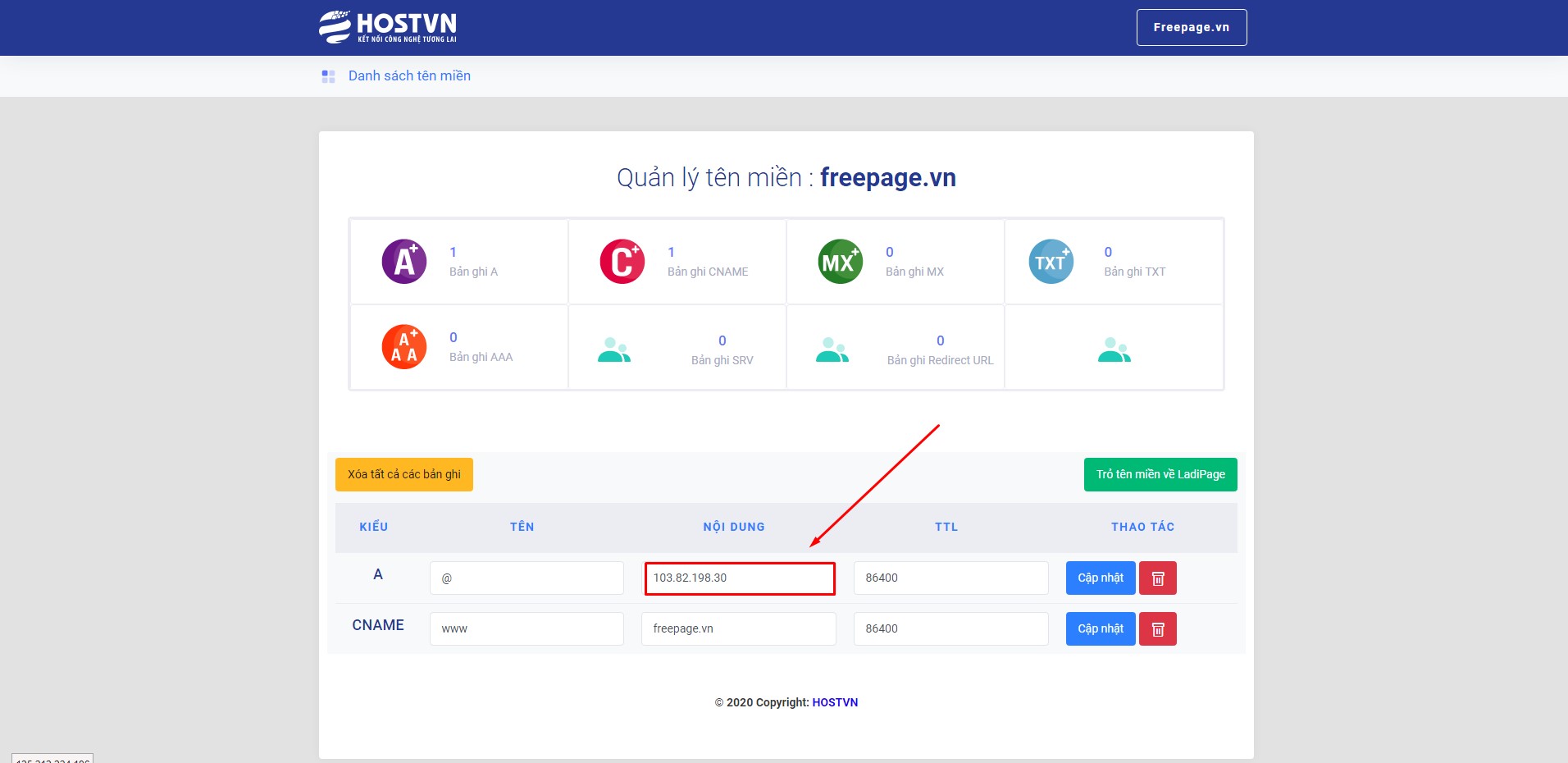Click the red CNAME record icon
This screenshot has width=1568, height=763.
point(622,262)
